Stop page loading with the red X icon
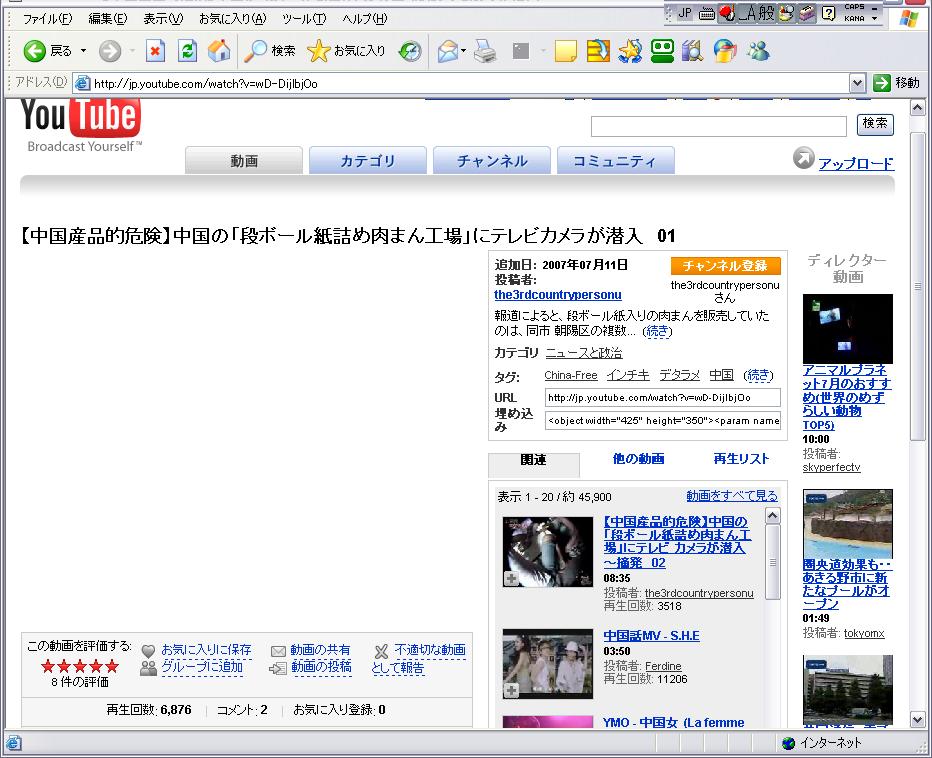This screenshot has width=932, height=758. (x=155, y=51)
